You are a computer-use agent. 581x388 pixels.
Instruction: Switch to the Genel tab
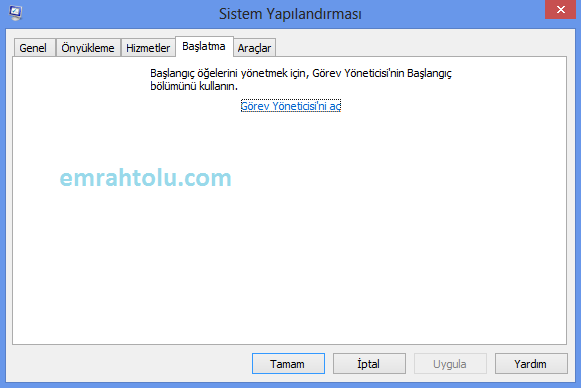tap(34, 48)
